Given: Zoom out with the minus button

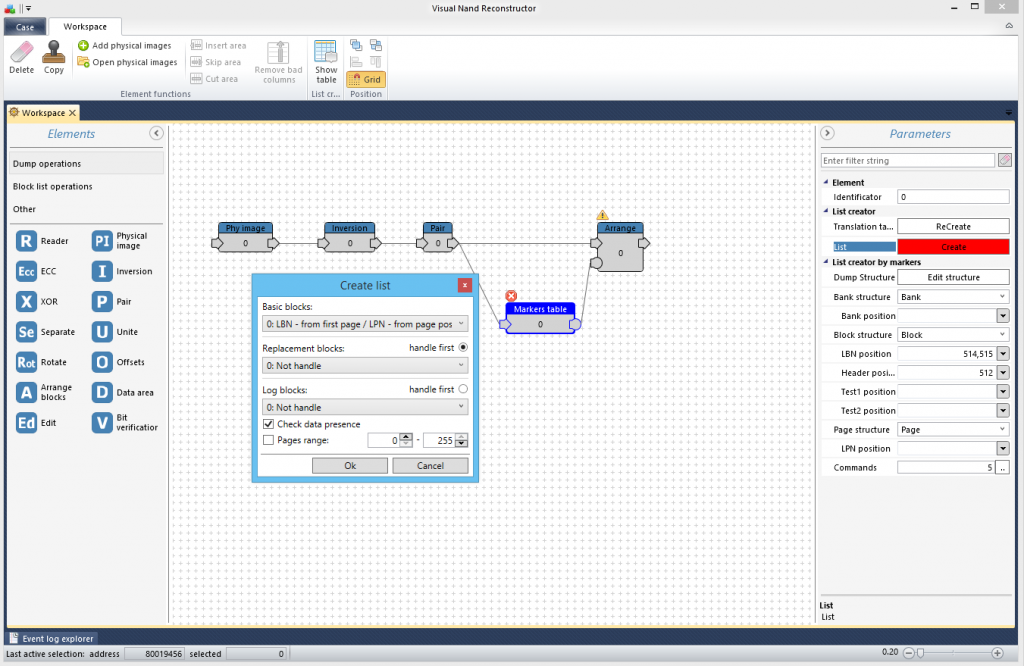Looking at the screenshot, I should (x=908, y=653).
